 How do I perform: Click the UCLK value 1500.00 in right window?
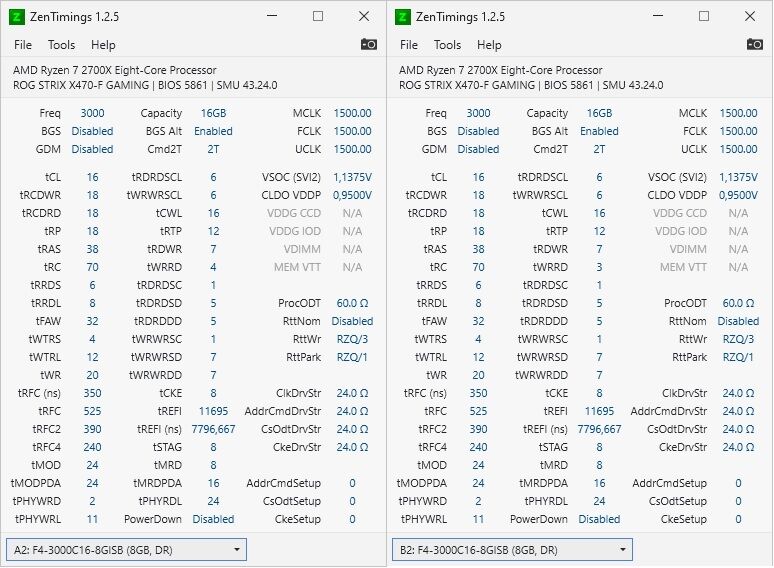coord(738,149)
